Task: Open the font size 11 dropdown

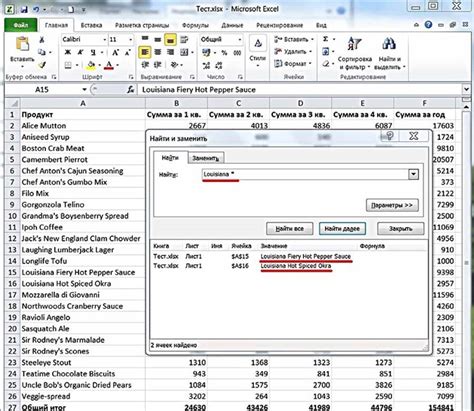Action: pos(130,40)
